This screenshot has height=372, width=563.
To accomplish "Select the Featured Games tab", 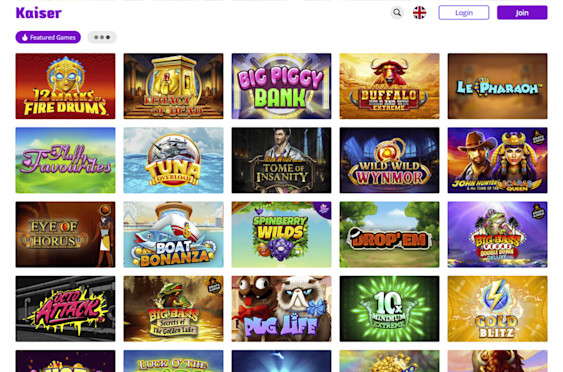I will point(48,37).
